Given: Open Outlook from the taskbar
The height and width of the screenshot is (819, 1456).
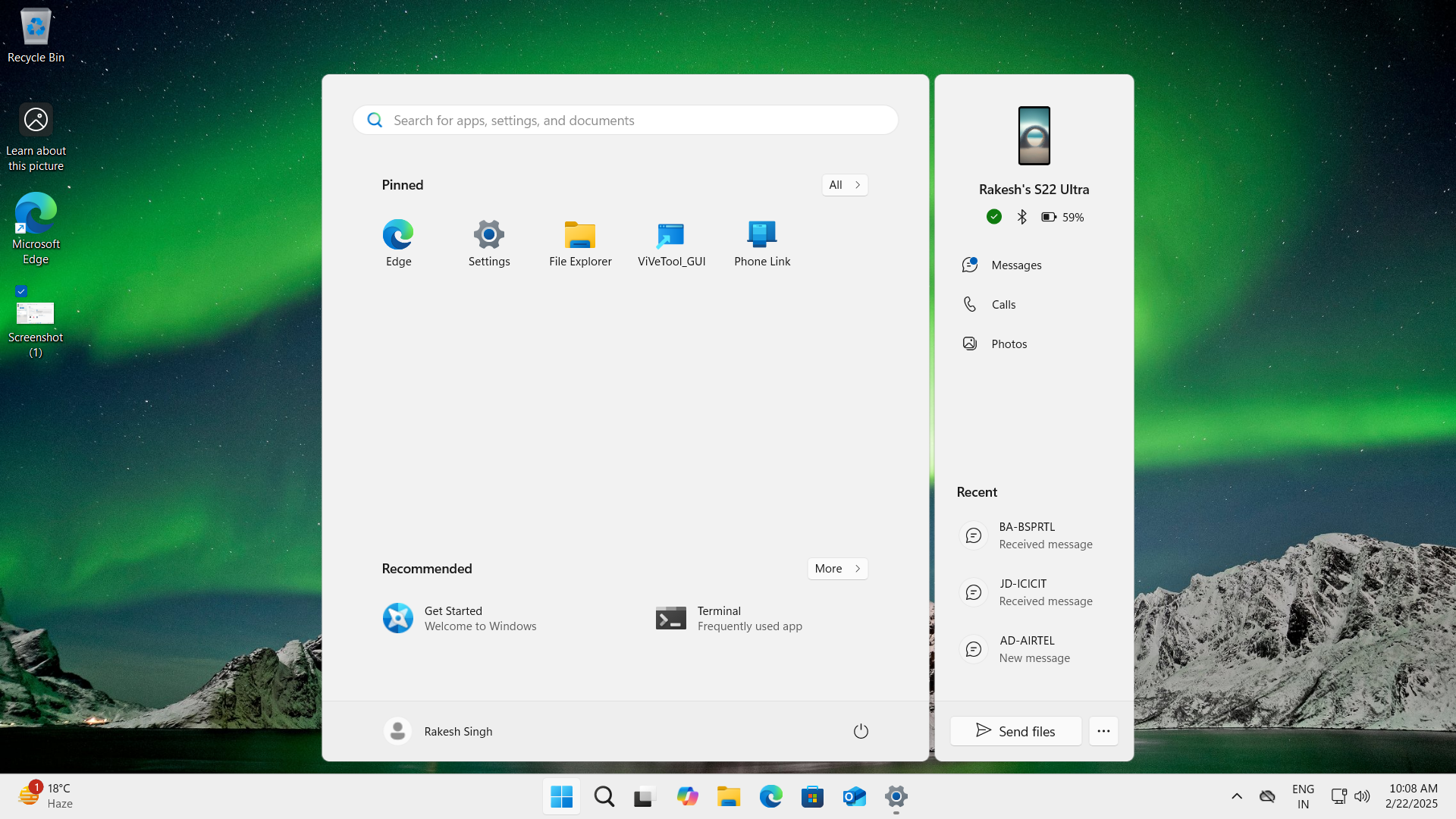Looking at the screenshot, I should [x=854, y=797].
